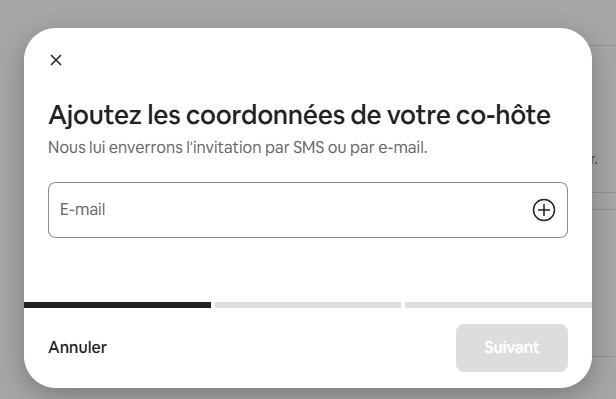Click the heading 'Ajoutez les coordonnées de votre co-hôte'

[x=299, y=115]
